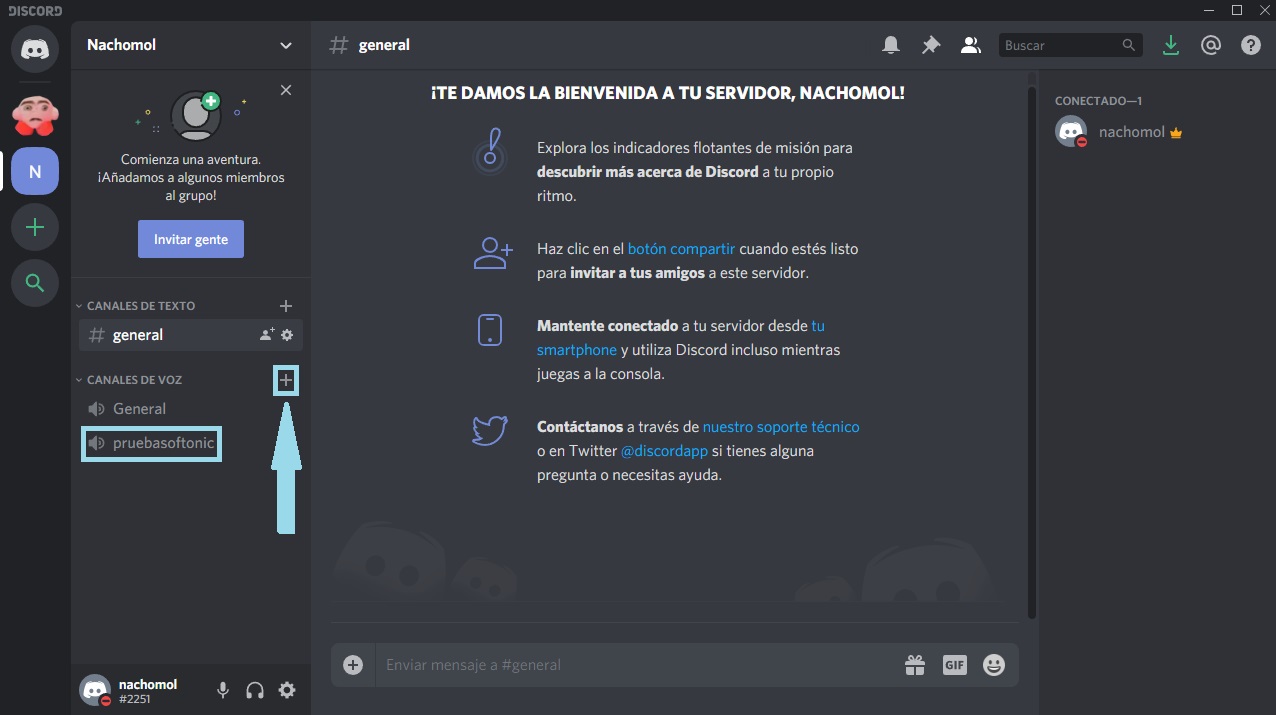The height and width of the screenshot is (715, 1276).
Task: Open the gift Nitro icon
Action: coord(914,665)
